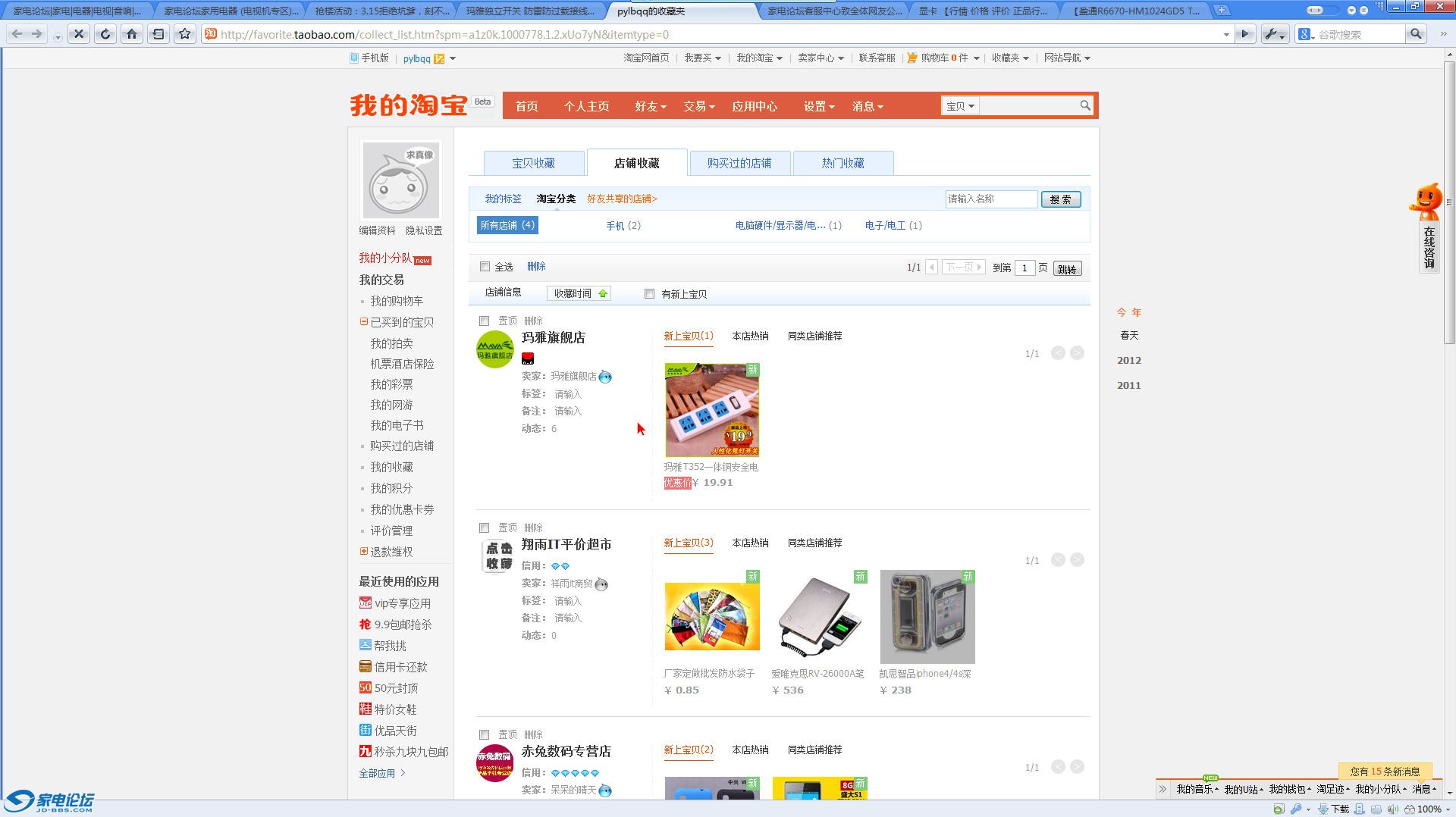Click the browser search magnifier icon
Screen dimensions: 1456x817
1416,34
